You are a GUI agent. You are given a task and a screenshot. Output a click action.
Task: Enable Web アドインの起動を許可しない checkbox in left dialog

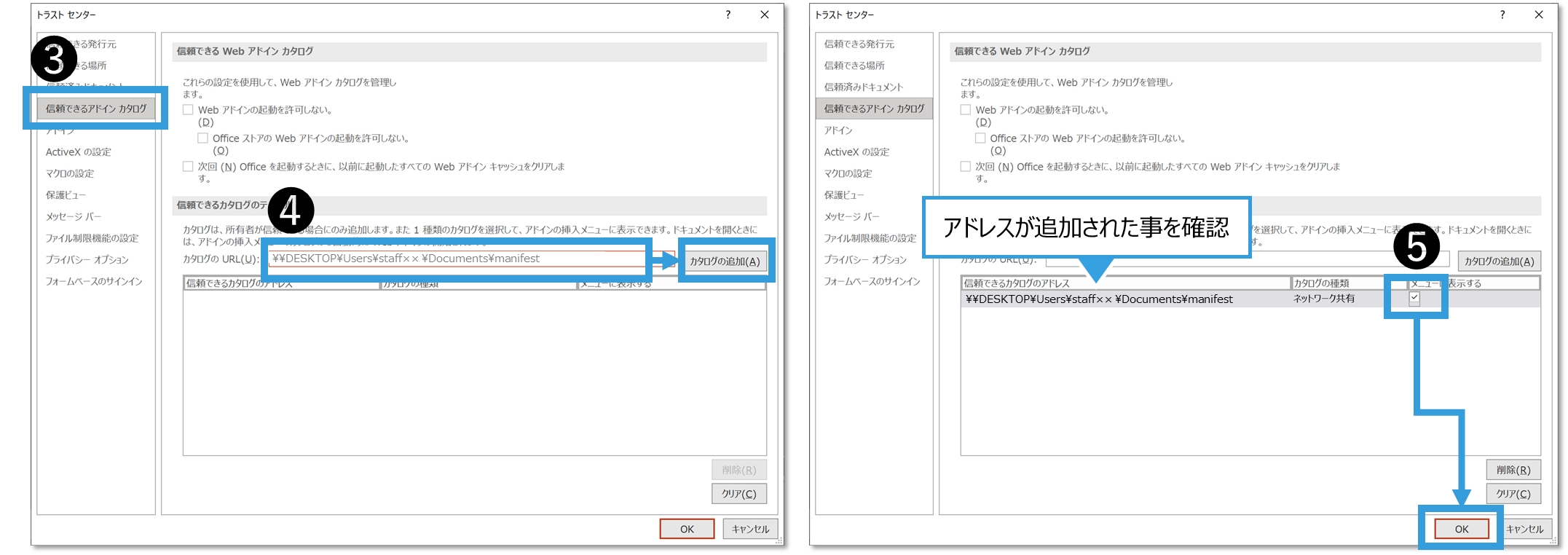pyautogui.click(x=189, y=110)
